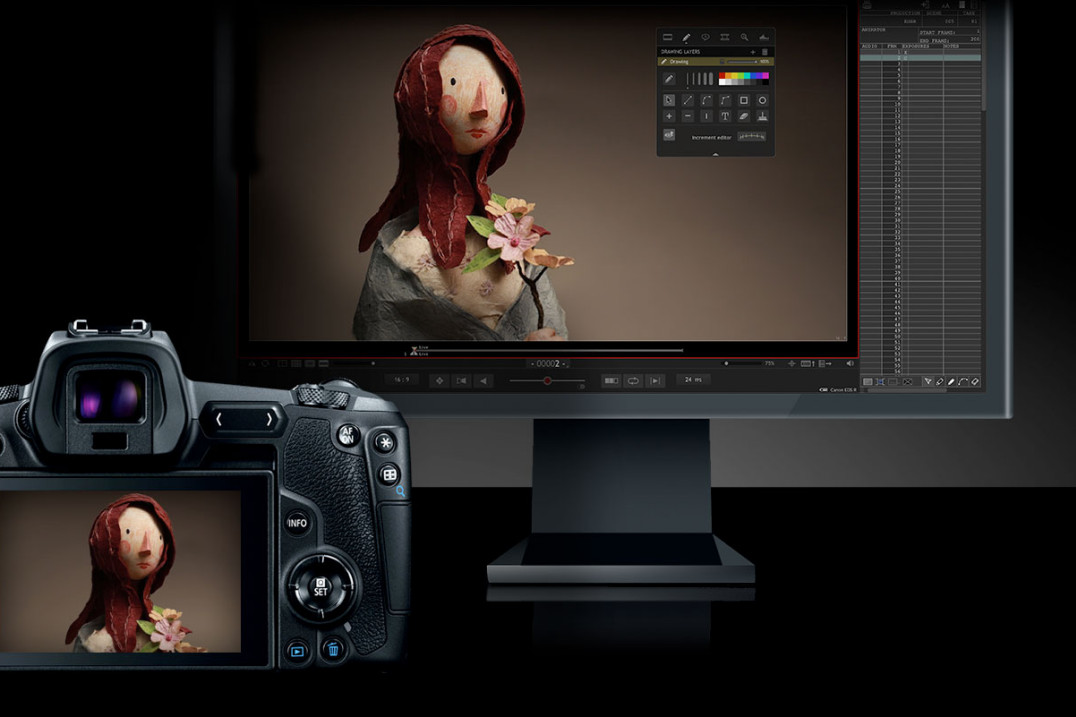Image resolution: width=1076 pixels, height=717 pixels.
Task: Click the blue trash button on the camera
Action: tap(333, 649)
